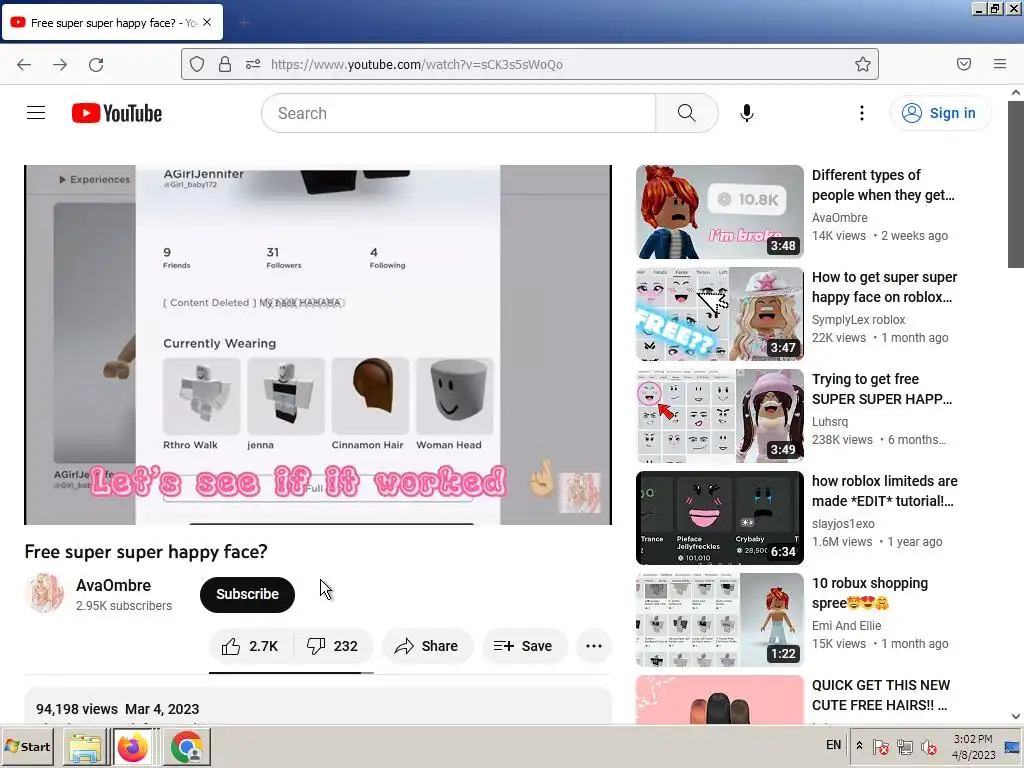Open 'How to get super super happy face' title

click(884, 287)
